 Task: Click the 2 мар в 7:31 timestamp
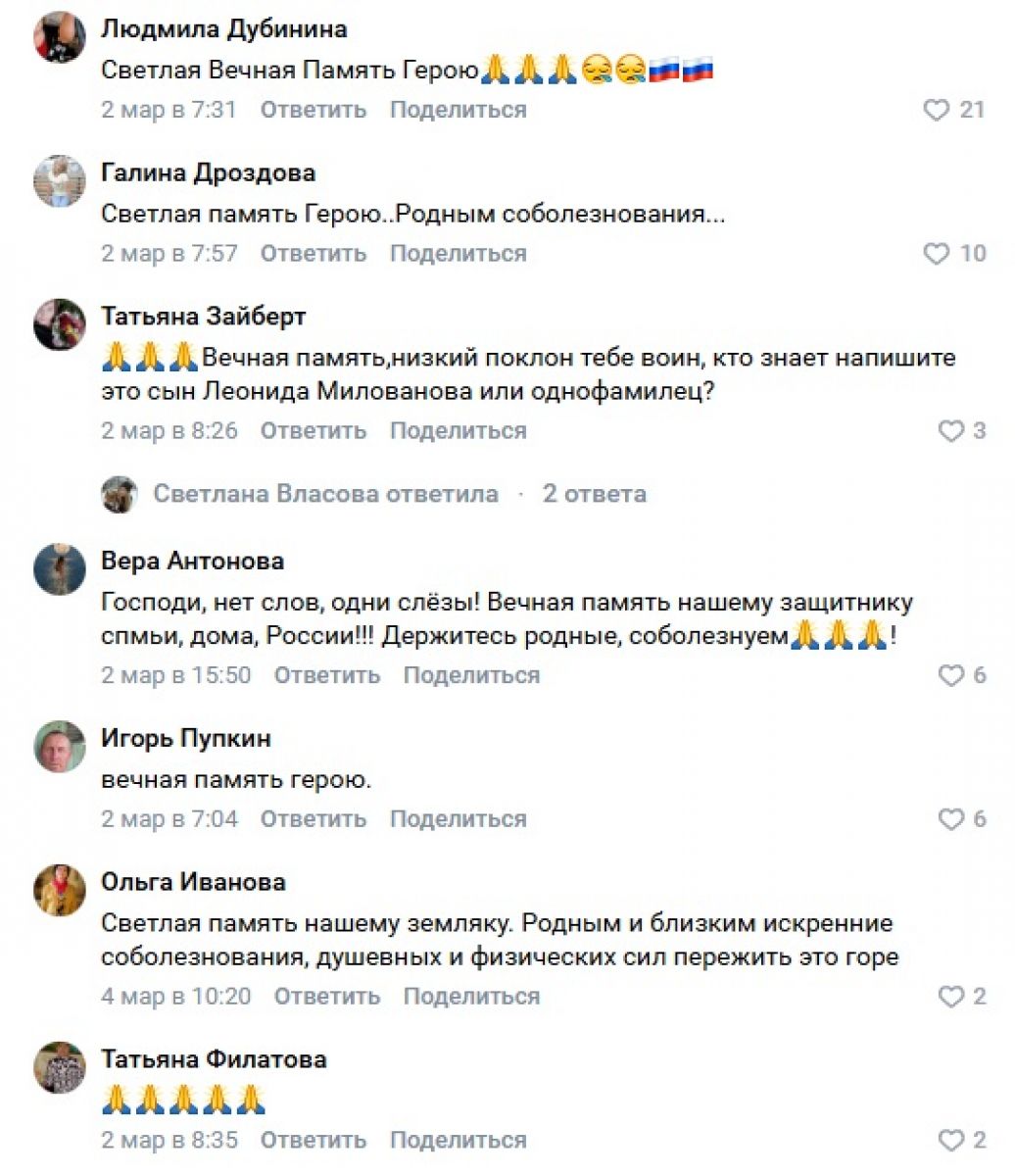[169, 110]
